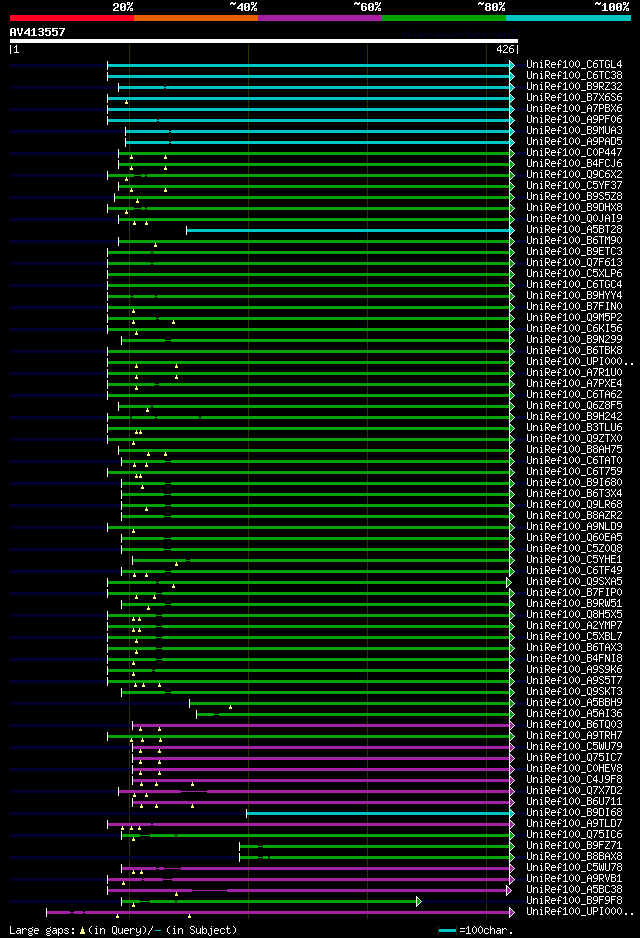Click label UniRef100_B8BAX8
The image size is (640, 938).
[x=574, y=857]
